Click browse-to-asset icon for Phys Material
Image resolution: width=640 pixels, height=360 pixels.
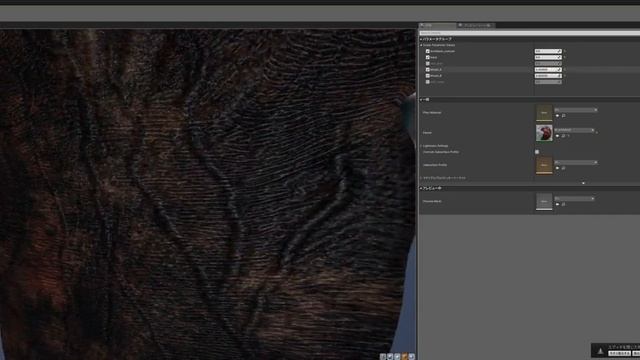click(563, 116)
